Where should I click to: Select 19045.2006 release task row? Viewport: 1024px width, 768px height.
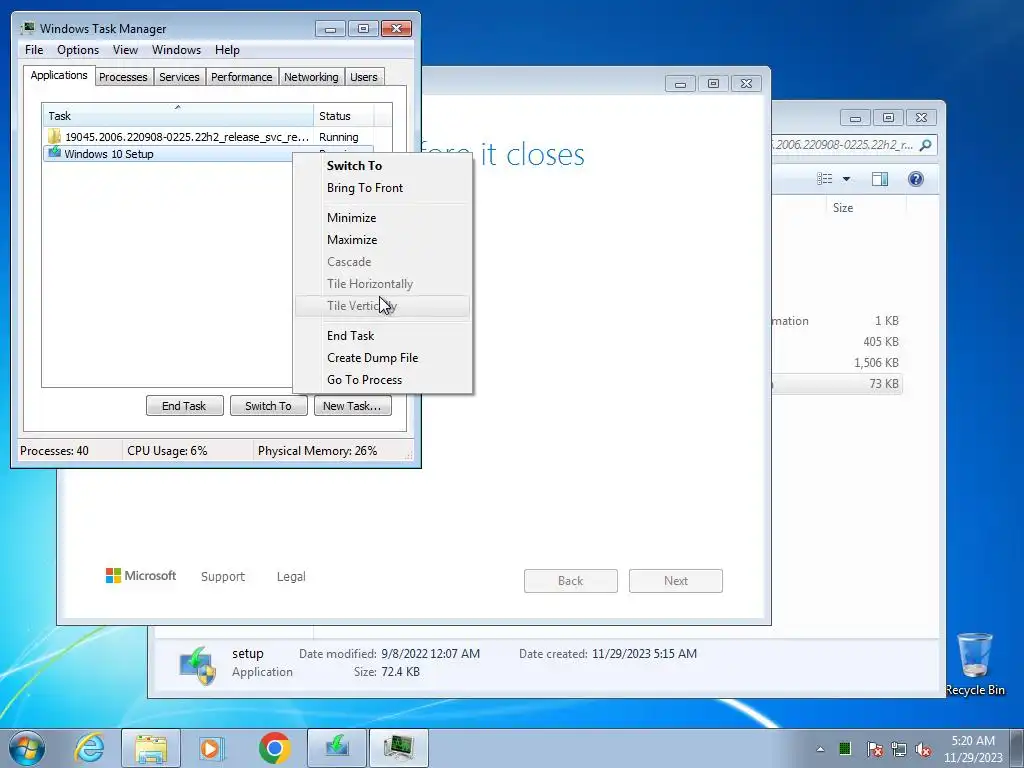208,137
